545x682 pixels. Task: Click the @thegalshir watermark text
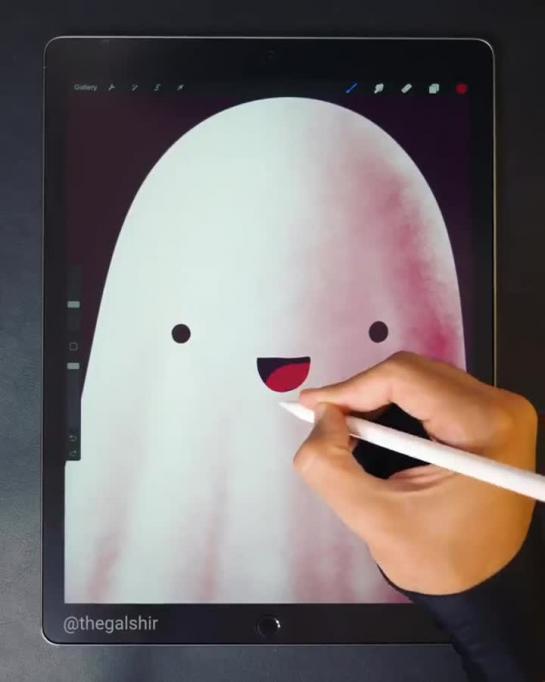click(x=110, y=624)
